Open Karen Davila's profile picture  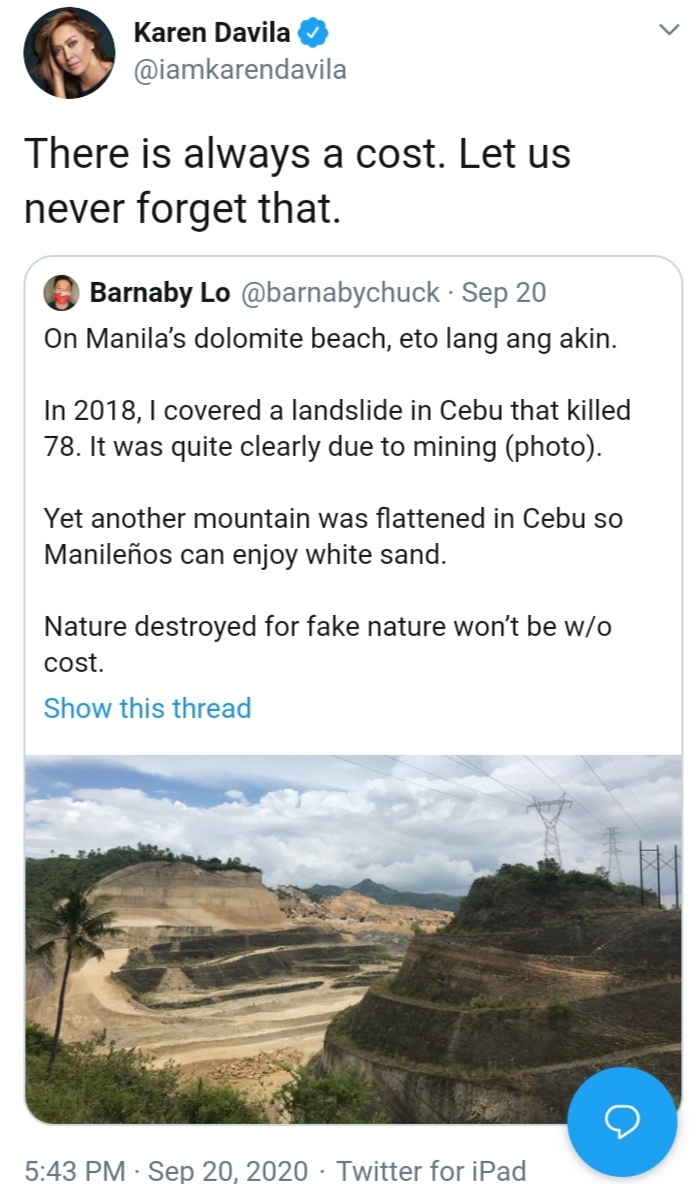coord(69,52)
